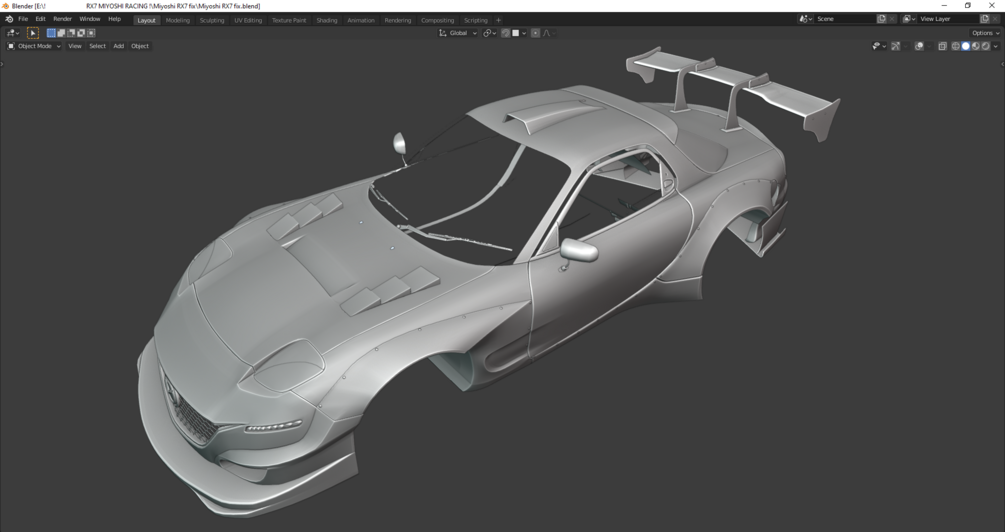Open the editor type dropdown
The height and width of the screenshot is (532, 1005).
[13, 33]
